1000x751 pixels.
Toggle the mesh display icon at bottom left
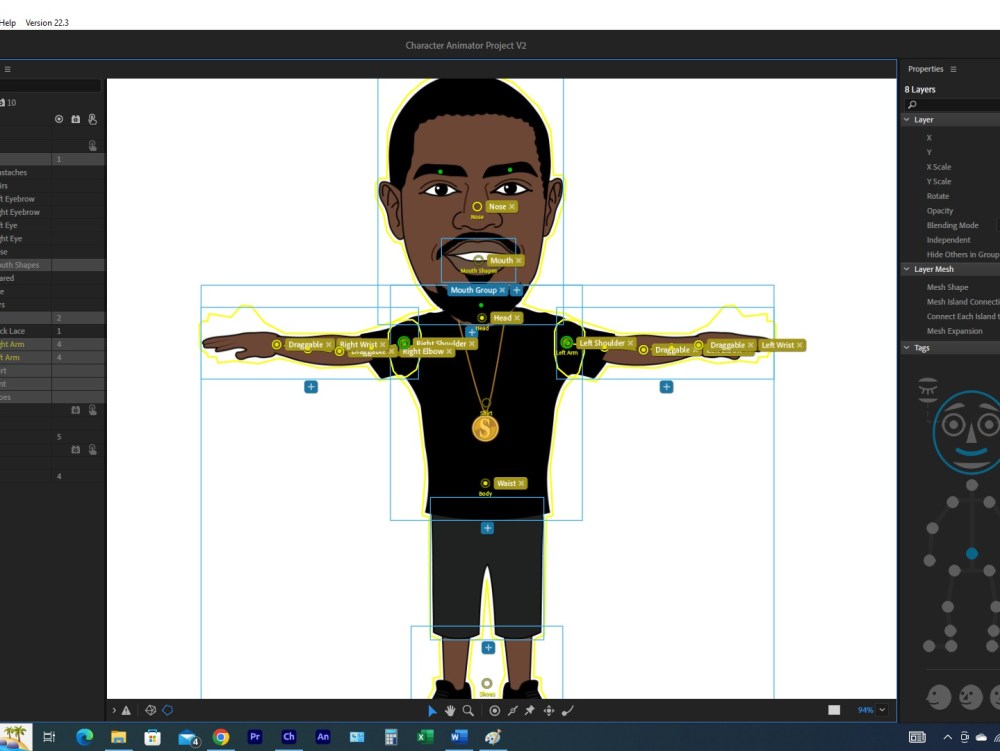(x=150, y=710)
